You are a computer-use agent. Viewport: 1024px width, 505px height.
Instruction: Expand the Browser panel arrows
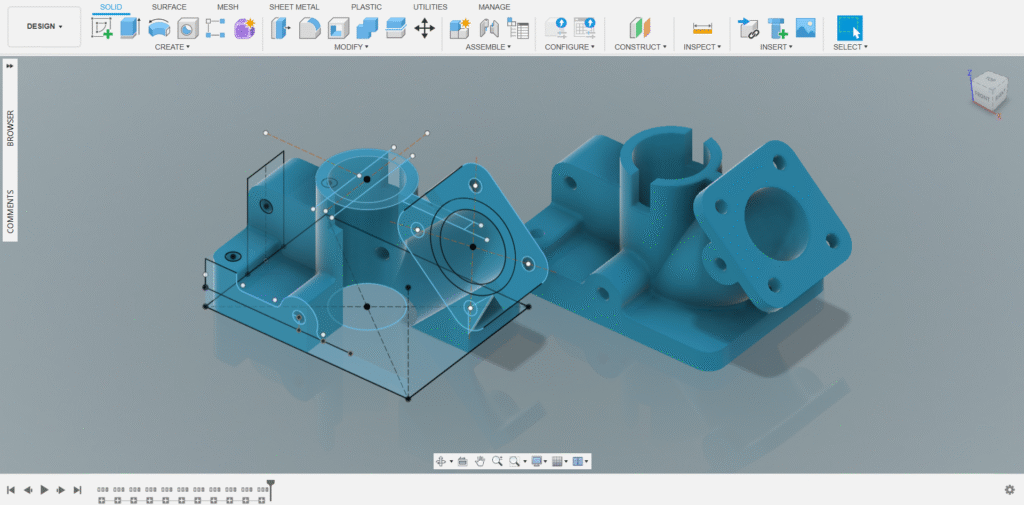tap(10, 66)
